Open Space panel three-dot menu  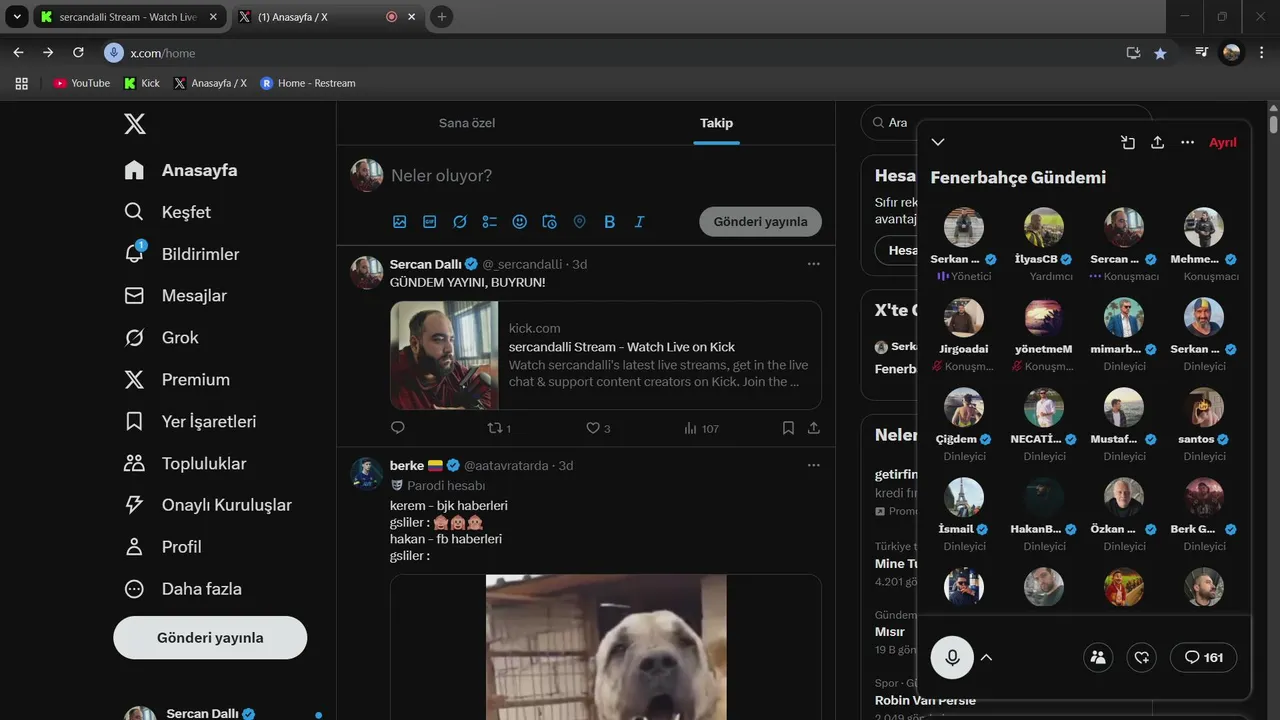[1187, 142]
